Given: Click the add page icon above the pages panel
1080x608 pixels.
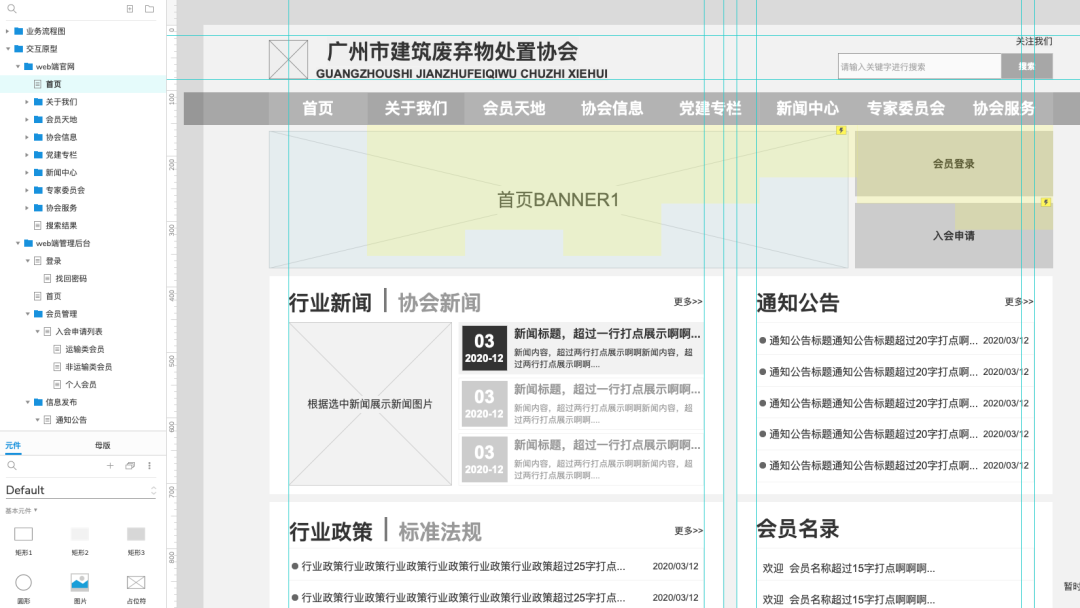Looking at the screenshot, I should pos(129,9).
